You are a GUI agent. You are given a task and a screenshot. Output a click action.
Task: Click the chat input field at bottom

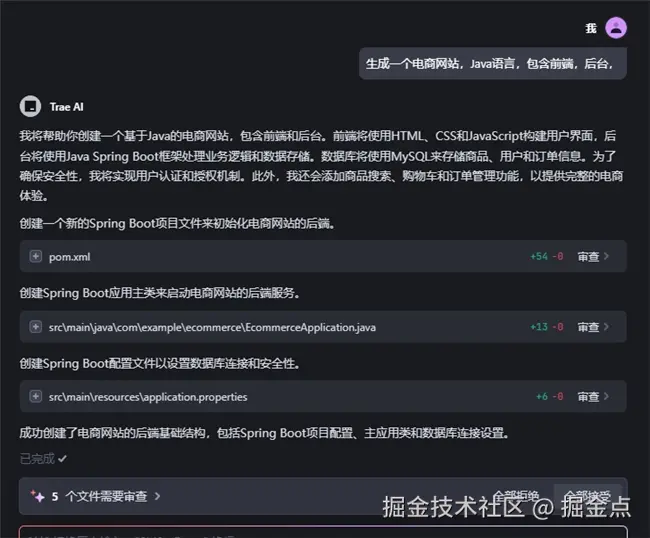pyautogui.click(x=323, y=532)
